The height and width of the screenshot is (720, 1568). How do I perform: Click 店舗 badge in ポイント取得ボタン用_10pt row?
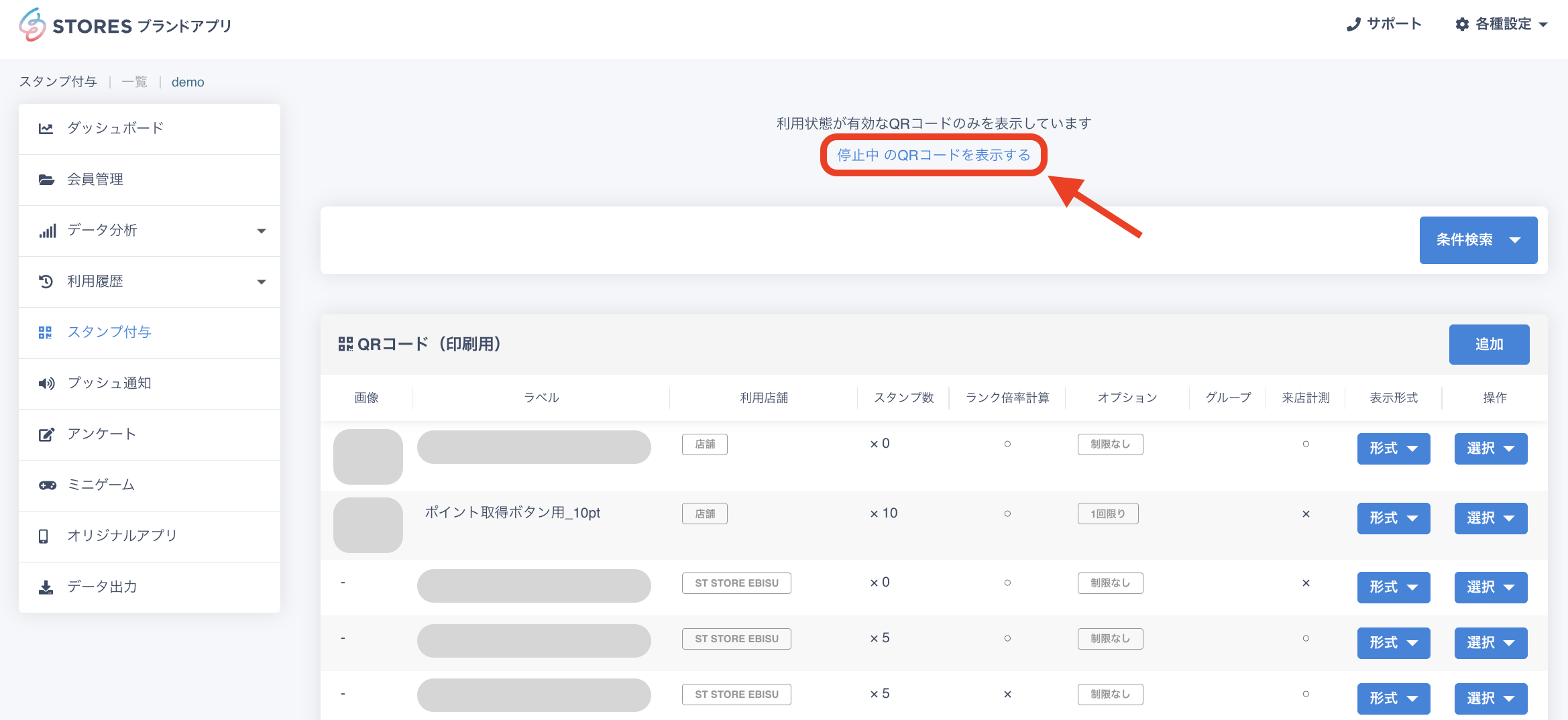[705, 514]
